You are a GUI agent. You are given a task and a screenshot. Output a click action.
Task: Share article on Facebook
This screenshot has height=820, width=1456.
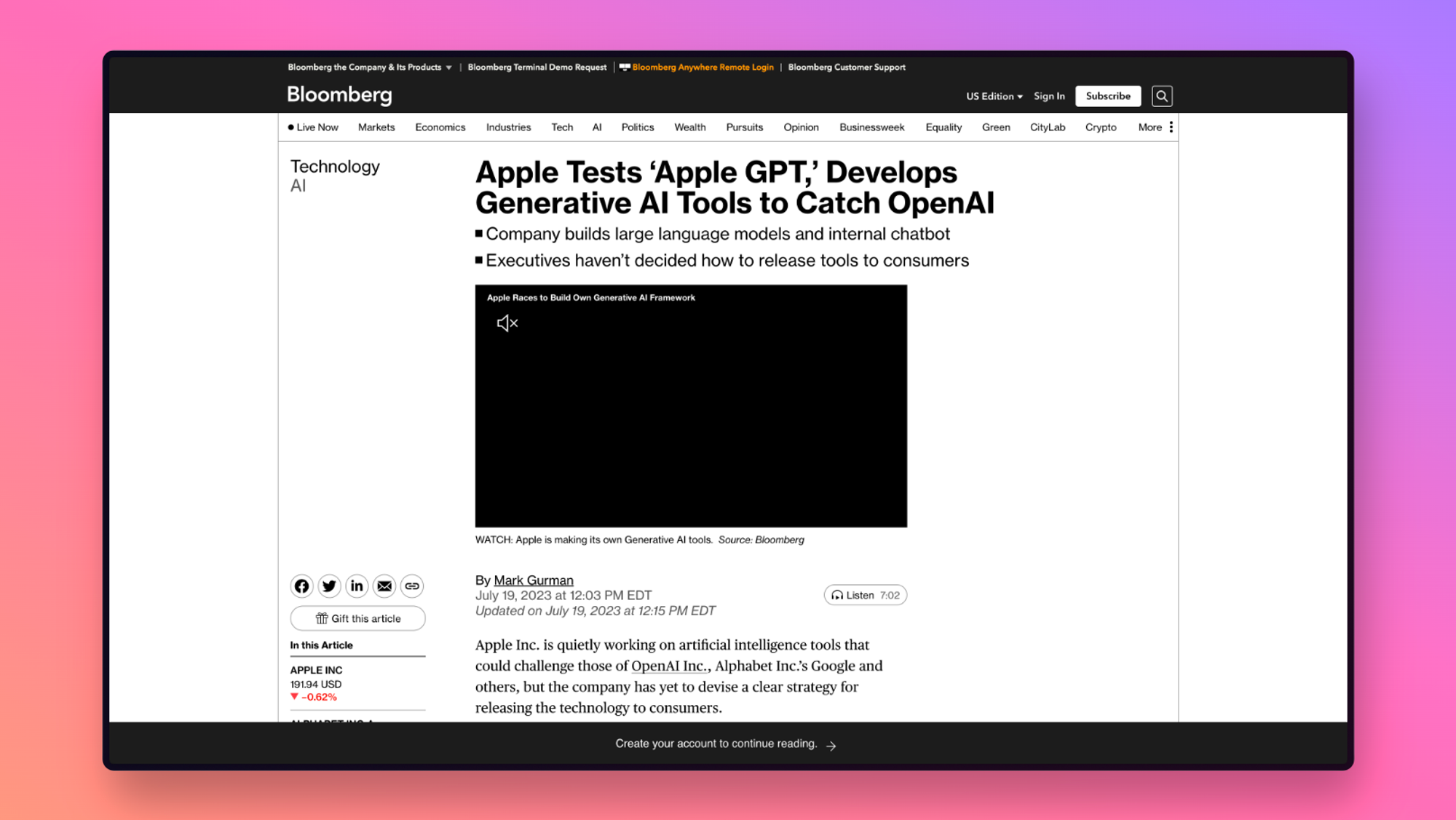tap(301, 586)
